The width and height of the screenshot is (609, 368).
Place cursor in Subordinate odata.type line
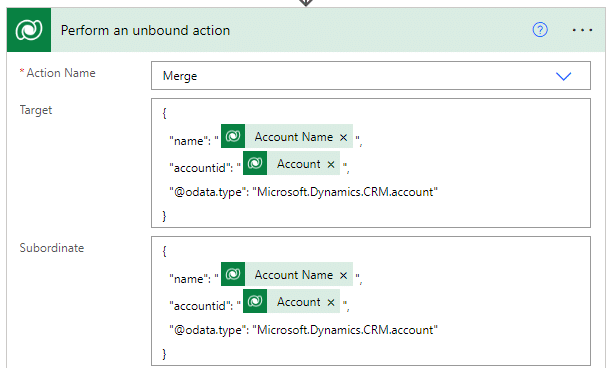pos(303,330)
